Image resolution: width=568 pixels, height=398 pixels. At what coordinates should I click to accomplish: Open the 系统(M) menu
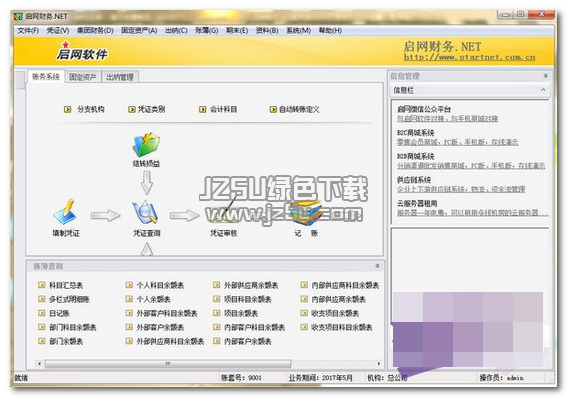click(298, 31)
